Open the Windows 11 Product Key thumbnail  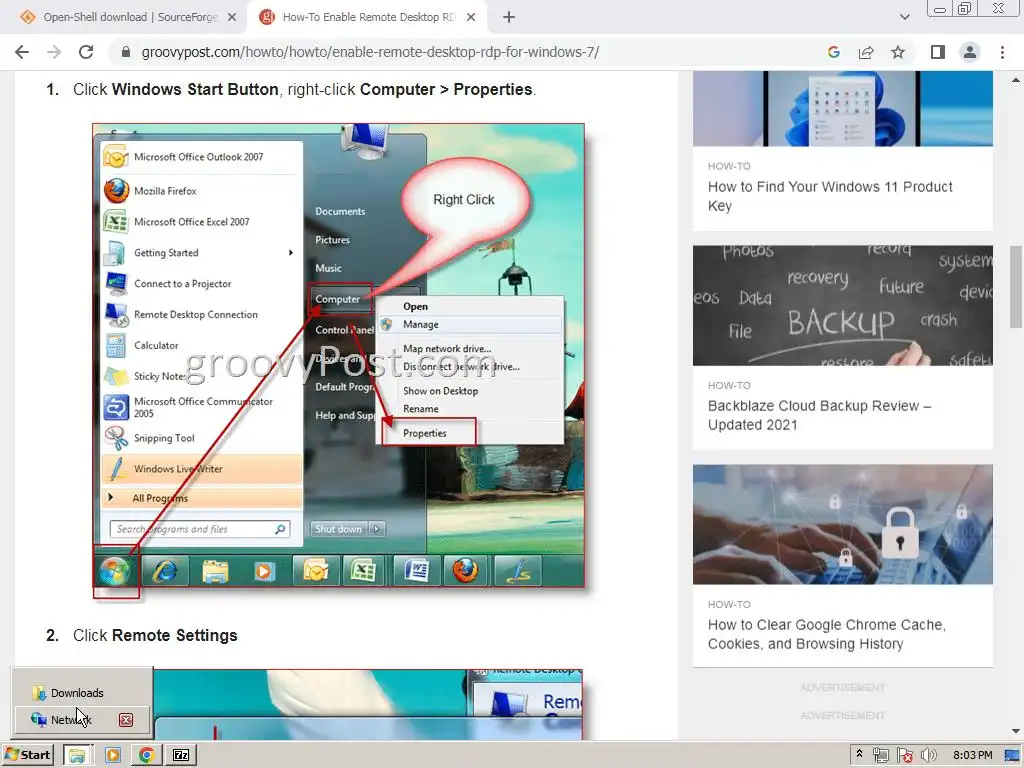click(x=842, y=108)
